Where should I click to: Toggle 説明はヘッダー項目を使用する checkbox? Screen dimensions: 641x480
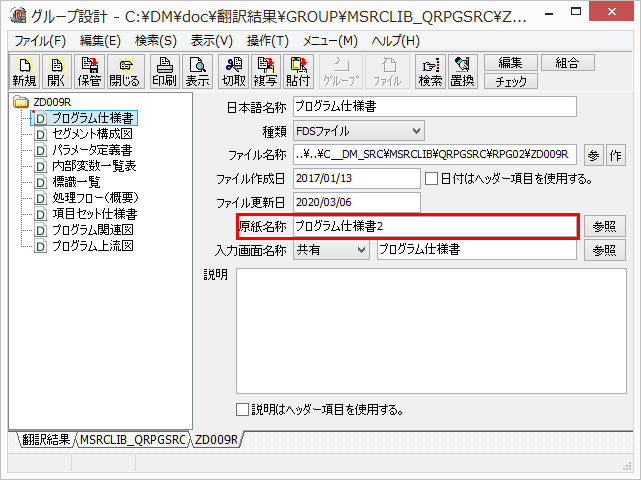[242, 409]
